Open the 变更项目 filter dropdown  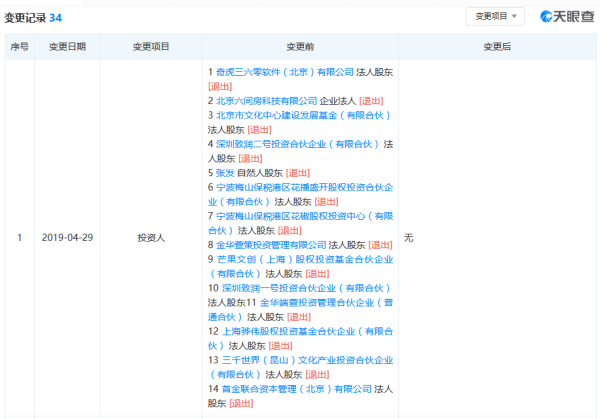point(495,16)
